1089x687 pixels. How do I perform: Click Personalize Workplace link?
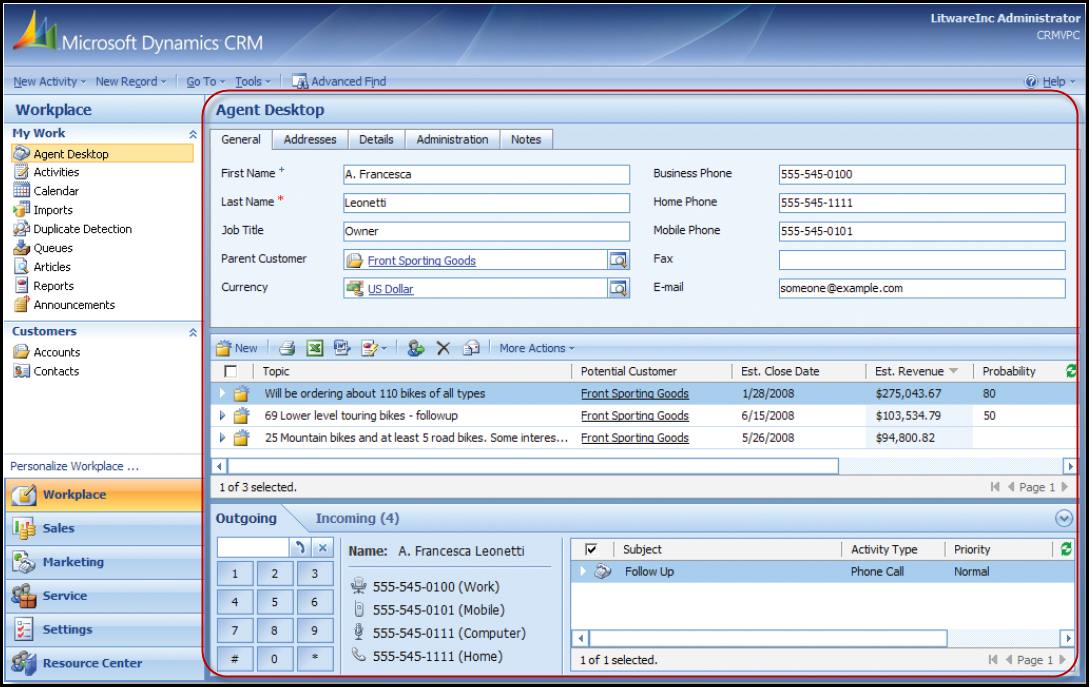tap(74, 466)
